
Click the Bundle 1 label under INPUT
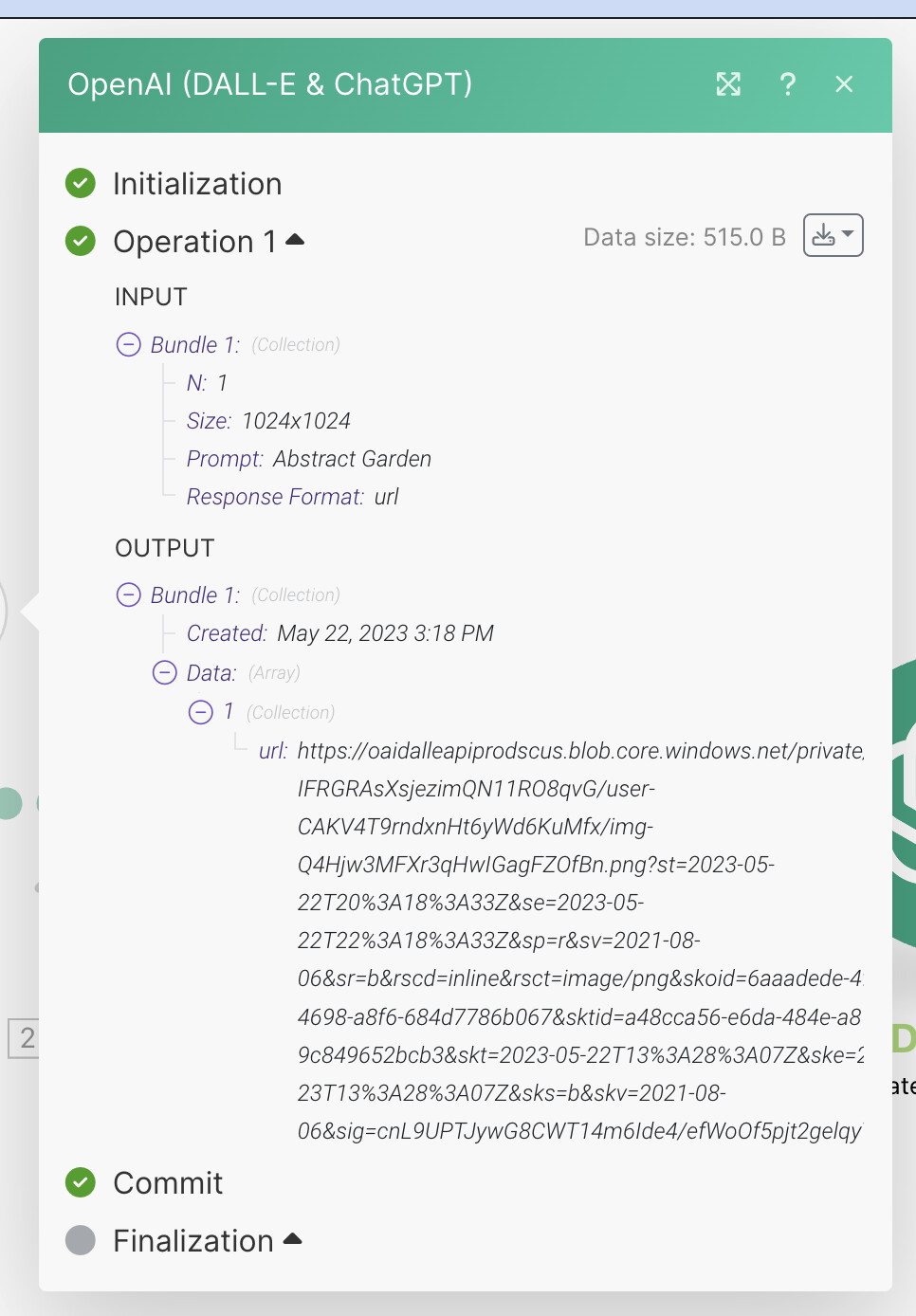point(195,345)
